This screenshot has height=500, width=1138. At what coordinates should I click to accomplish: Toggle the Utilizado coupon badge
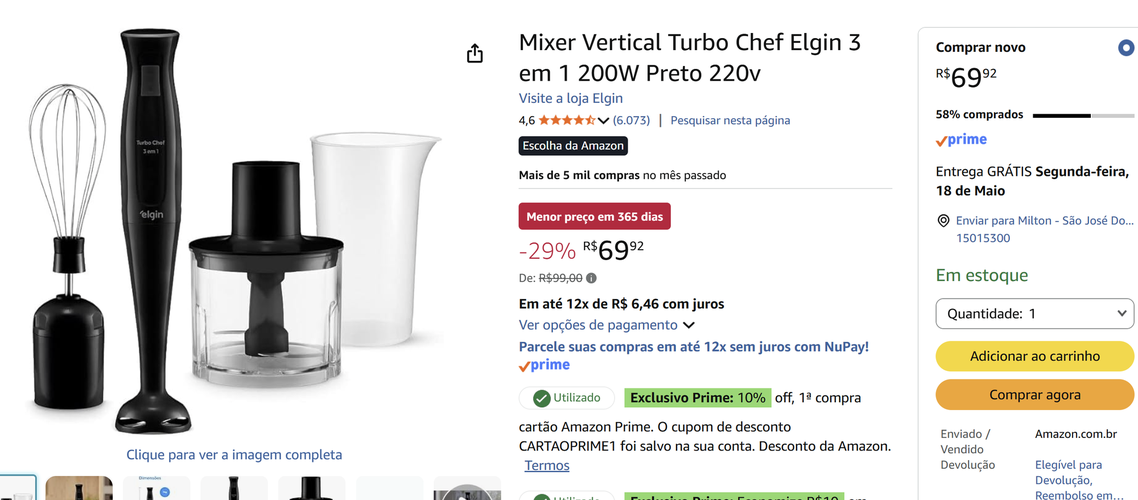point(567,398)
